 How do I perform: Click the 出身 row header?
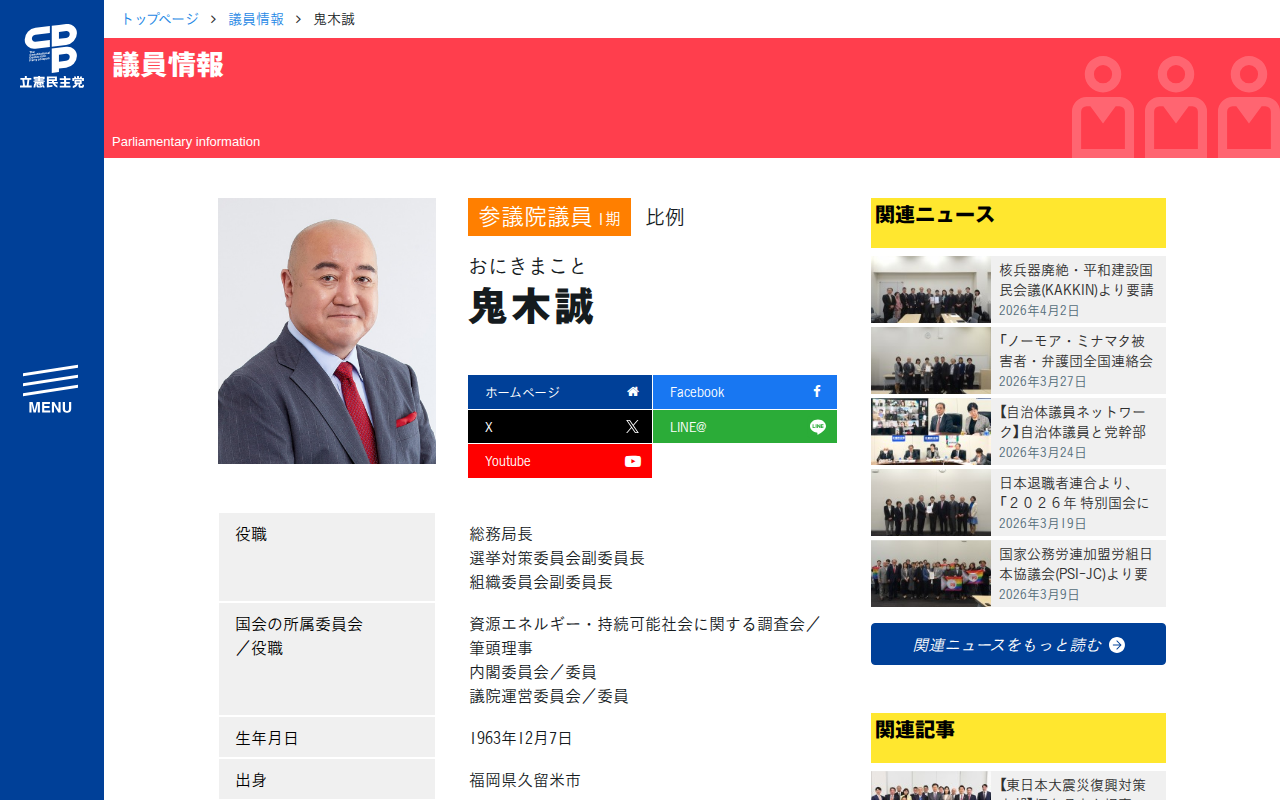point(327,779)
